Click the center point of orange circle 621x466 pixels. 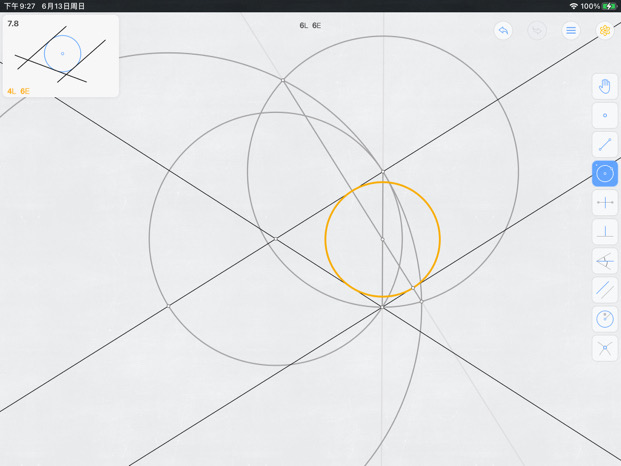[x=382, y=239]
